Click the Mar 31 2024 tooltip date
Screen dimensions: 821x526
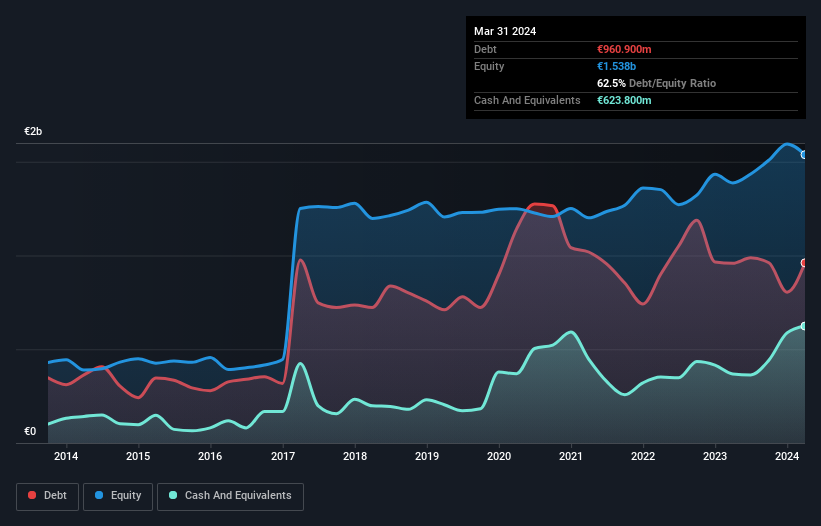point(505,31)
